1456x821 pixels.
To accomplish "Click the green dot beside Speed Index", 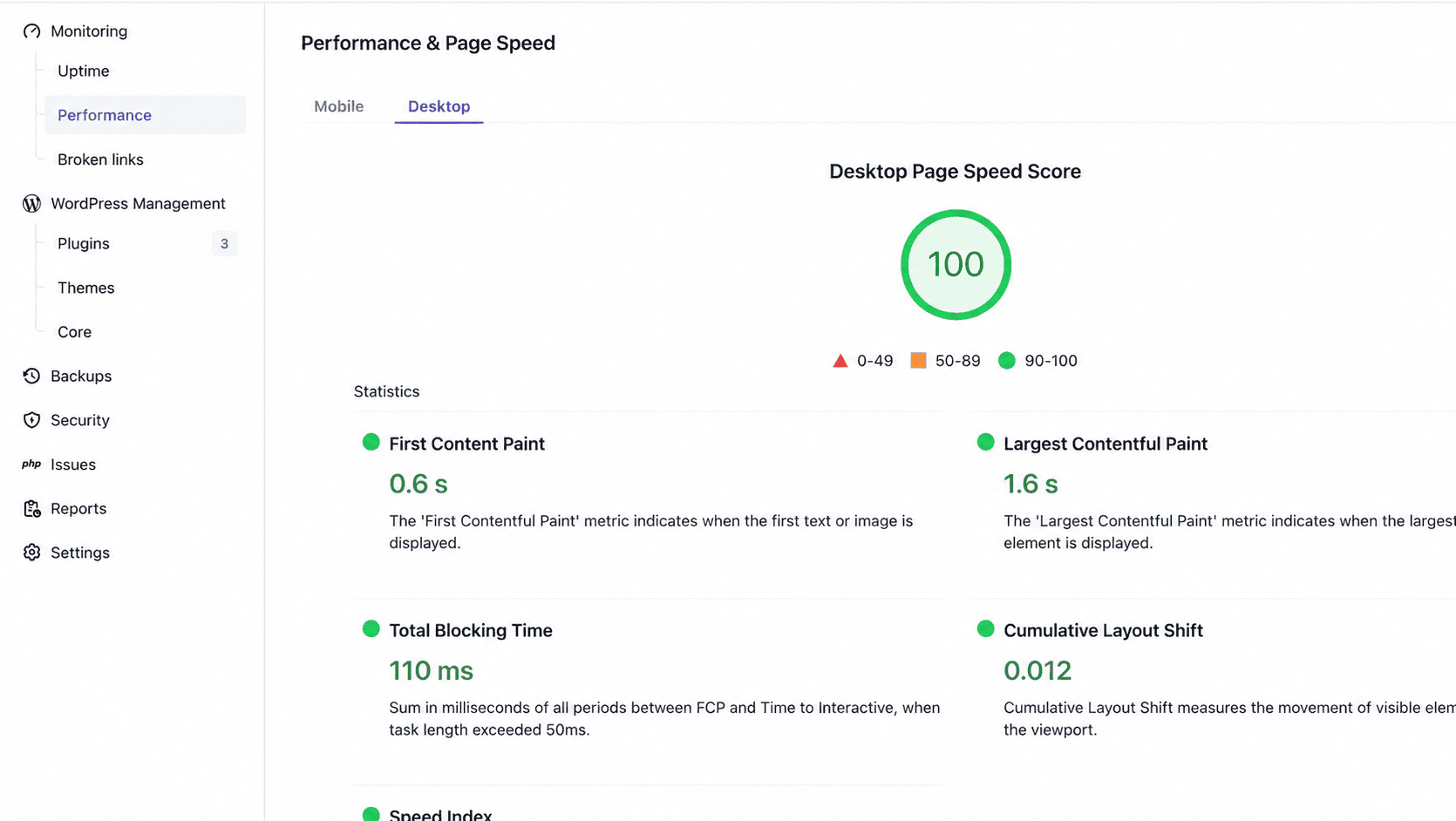I will [x=371, y=814].
